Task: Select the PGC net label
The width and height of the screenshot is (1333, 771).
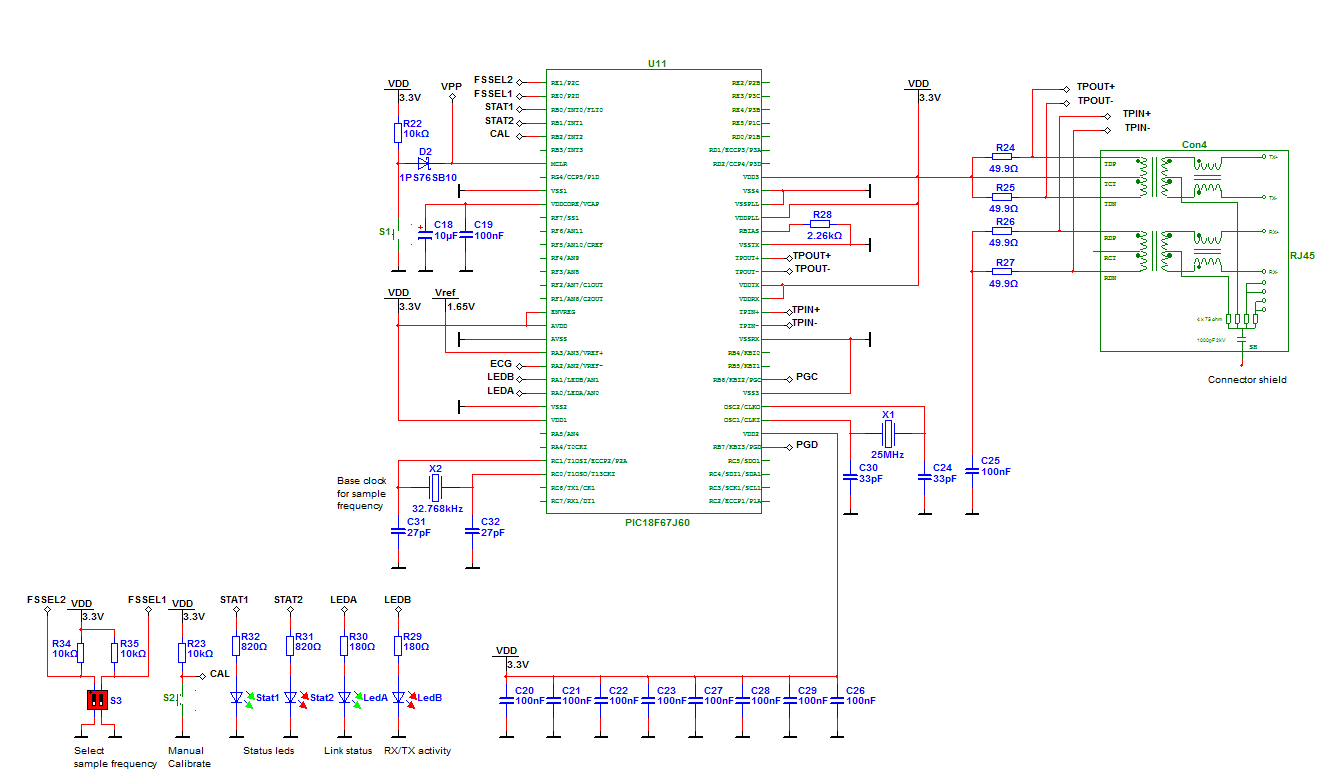Action: (807, 378)
